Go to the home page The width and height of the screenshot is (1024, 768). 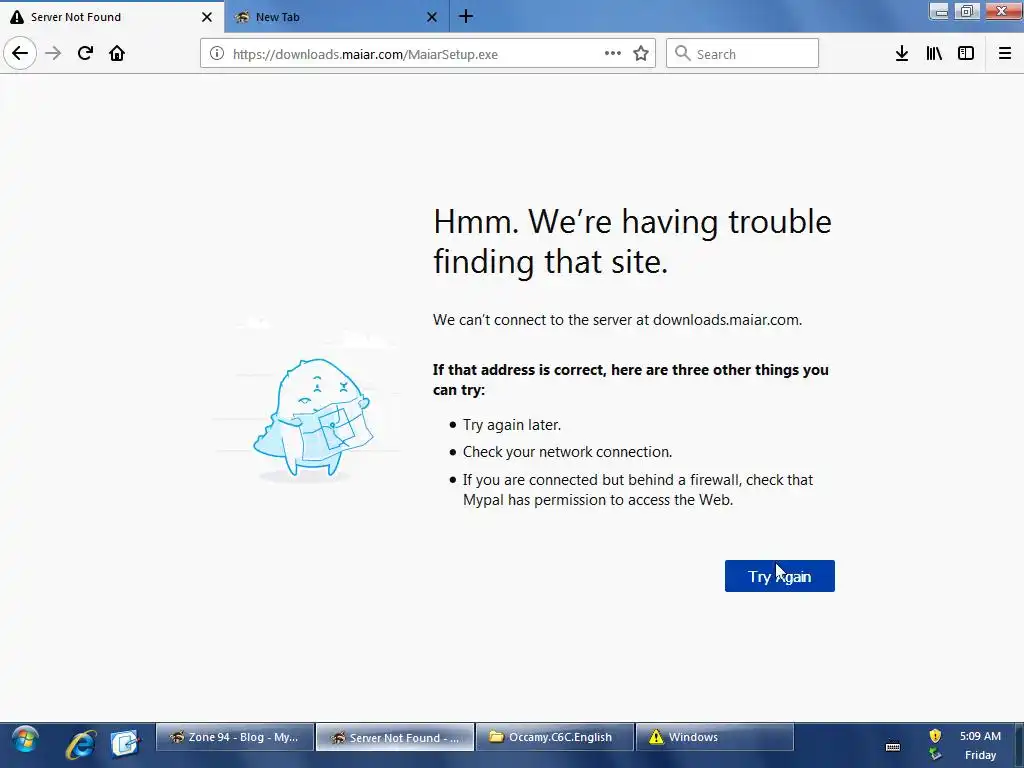117,53
